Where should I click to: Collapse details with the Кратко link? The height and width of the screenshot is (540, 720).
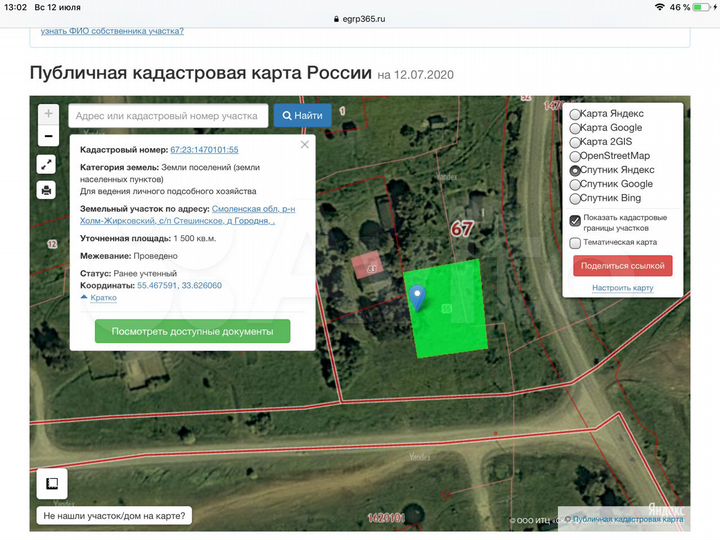coord(99,298)
